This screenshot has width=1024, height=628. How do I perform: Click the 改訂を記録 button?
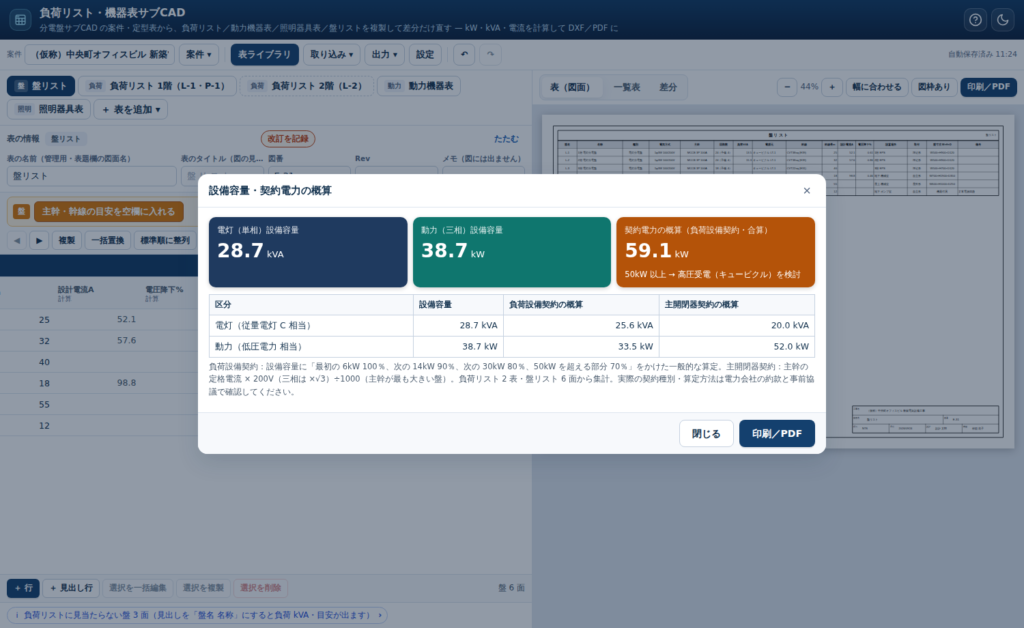288,138
